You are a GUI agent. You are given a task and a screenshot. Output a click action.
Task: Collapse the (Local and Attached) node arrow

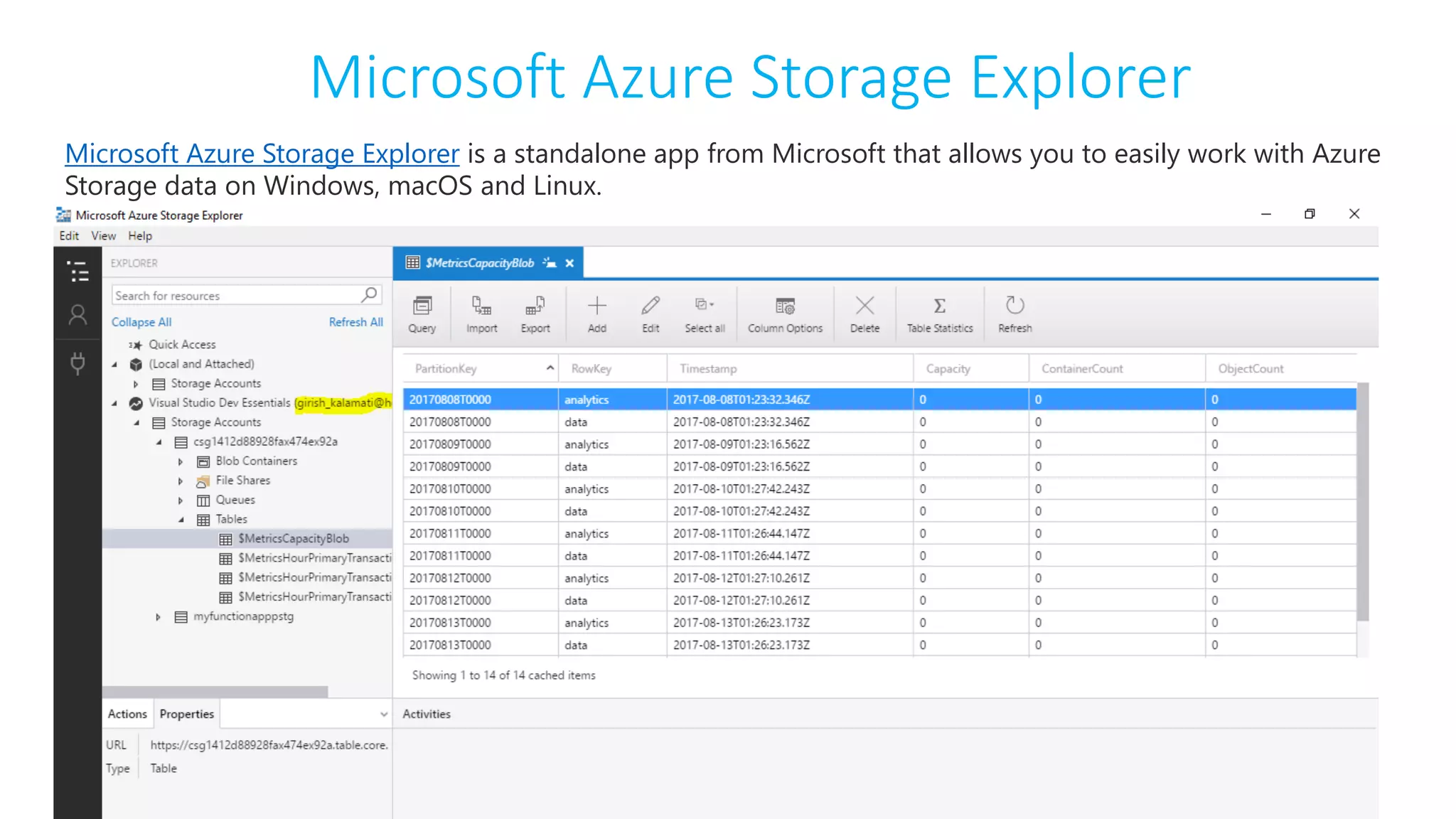pos(114,364)
